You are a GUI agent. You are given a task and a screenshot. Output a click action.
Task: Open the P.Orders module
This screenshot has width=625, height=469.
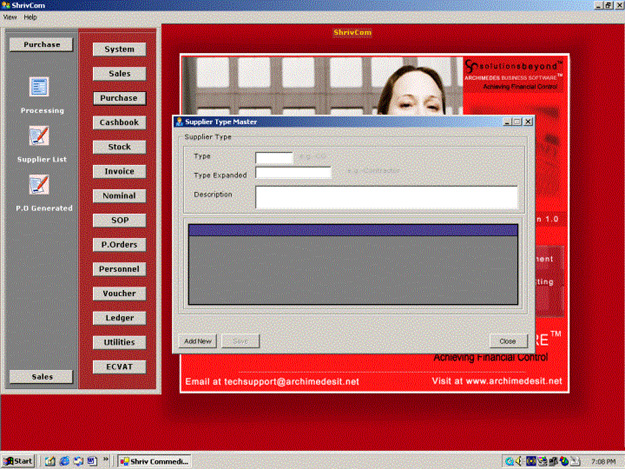click(119, 244)
